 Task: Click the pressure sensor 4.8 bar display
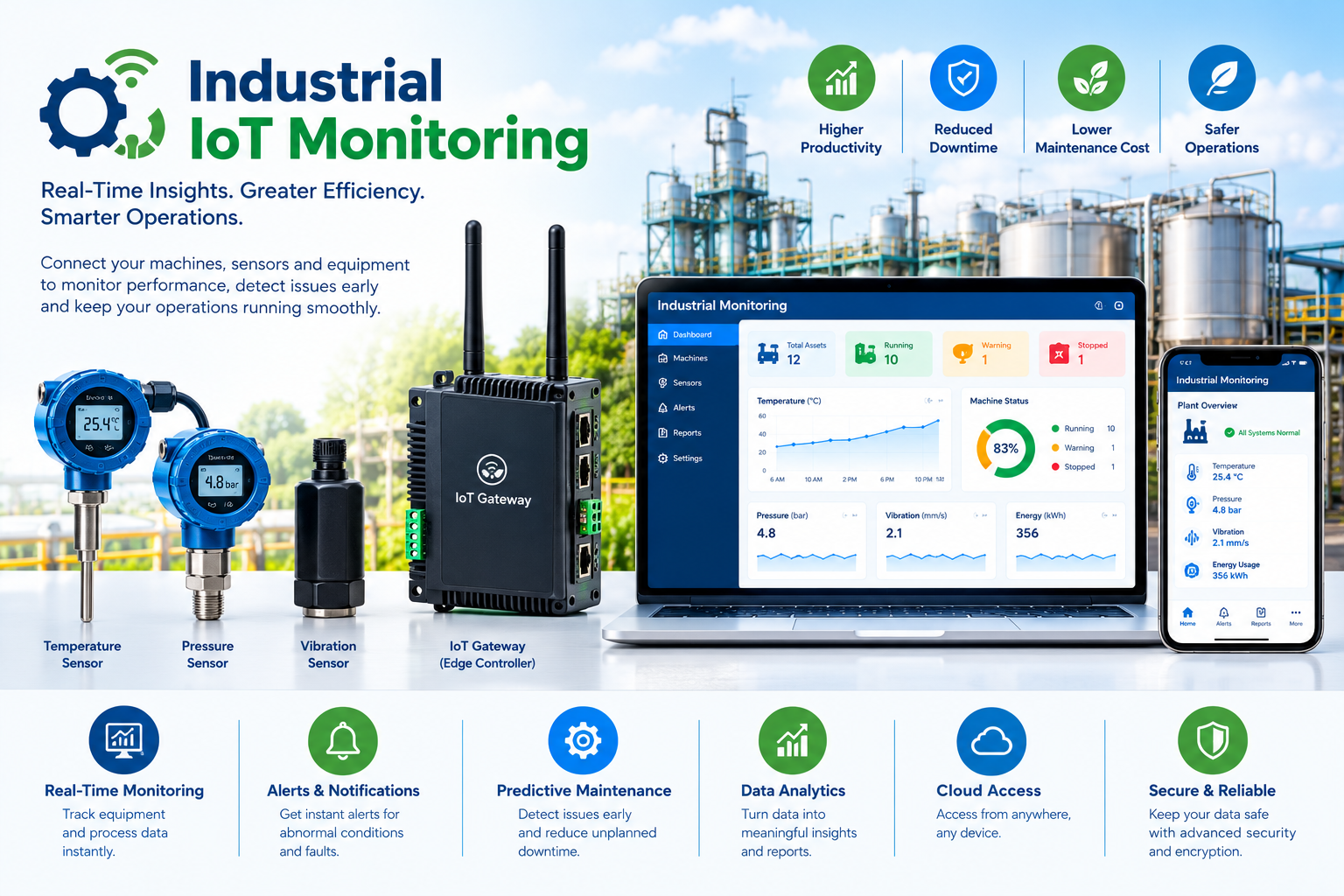coord(220,482)
